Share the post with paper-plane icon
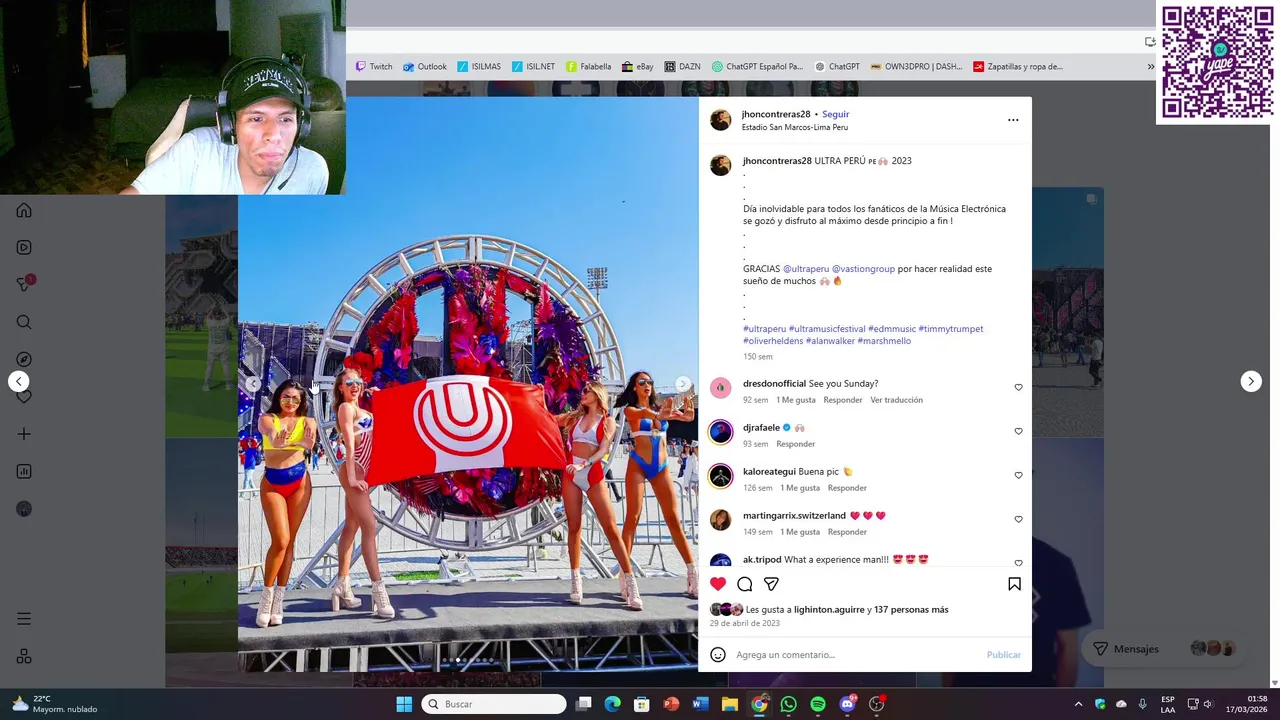 click(771, 584)
